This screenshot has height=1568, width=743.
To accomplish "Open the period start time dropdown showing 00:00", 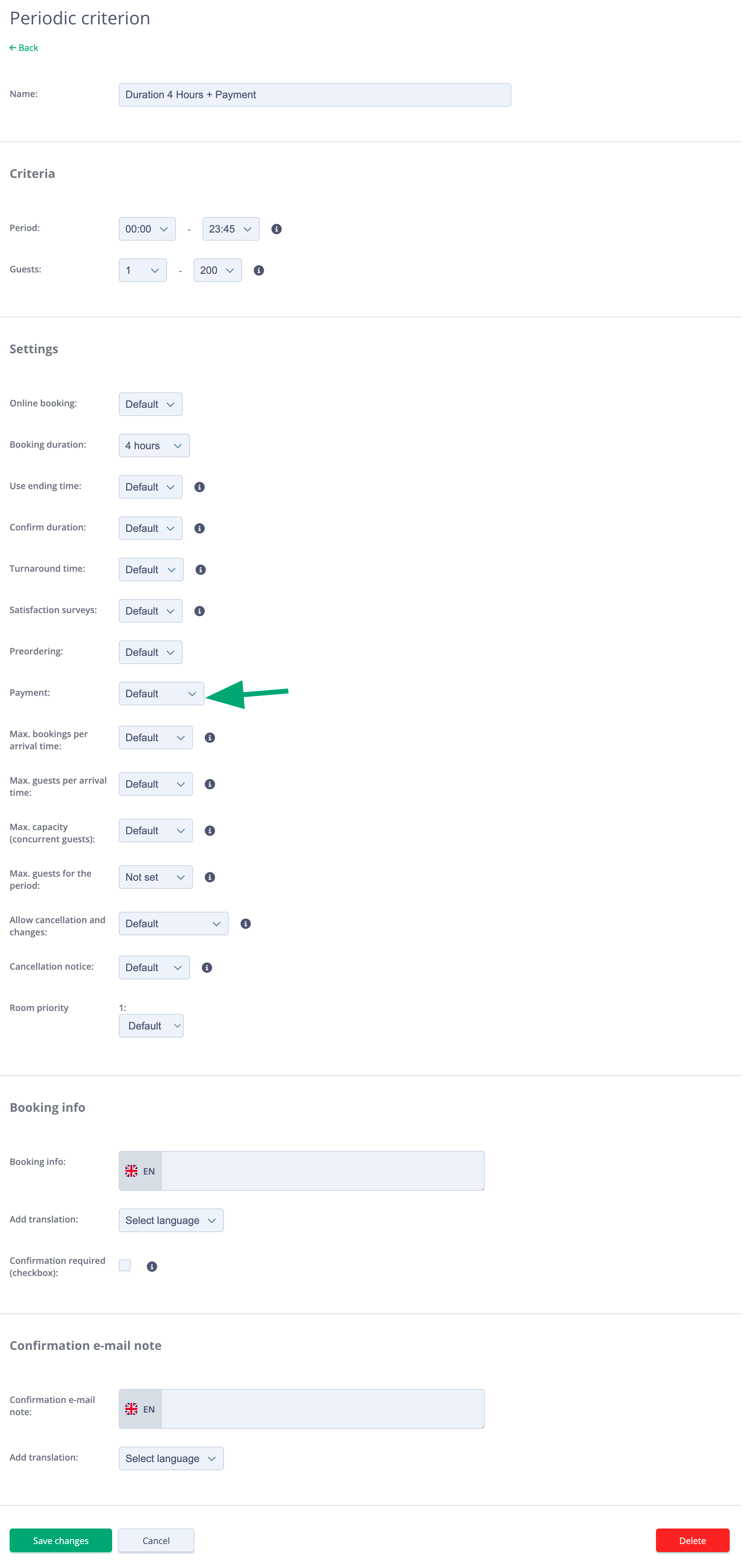I will (147, 229).
